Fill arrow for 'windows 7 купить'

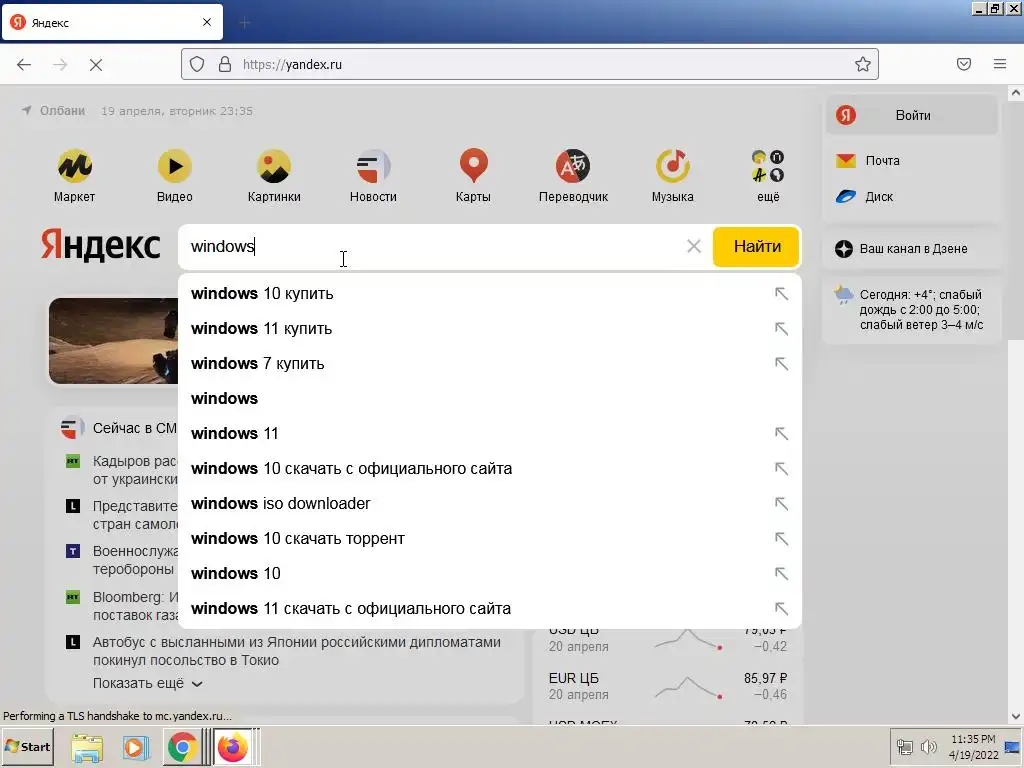click(x=781, y=364)
